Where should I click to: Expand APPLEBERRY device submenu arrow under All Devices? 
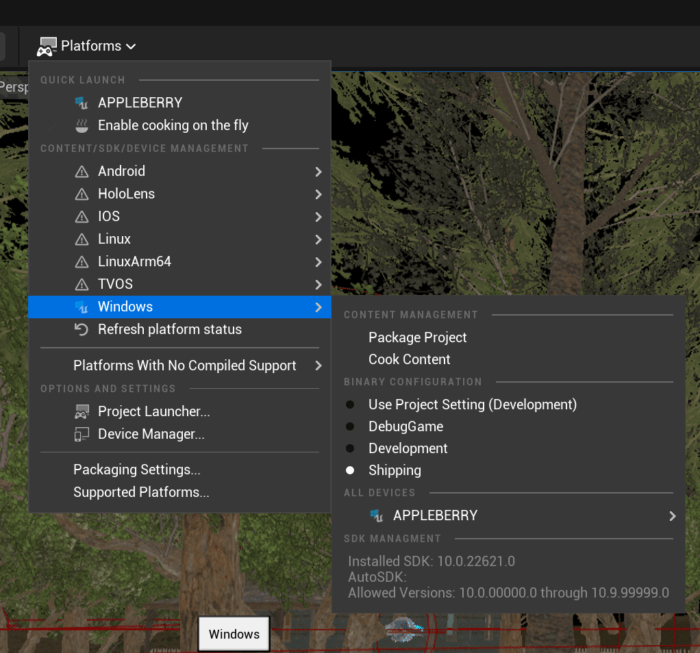[x=672, y=516]
